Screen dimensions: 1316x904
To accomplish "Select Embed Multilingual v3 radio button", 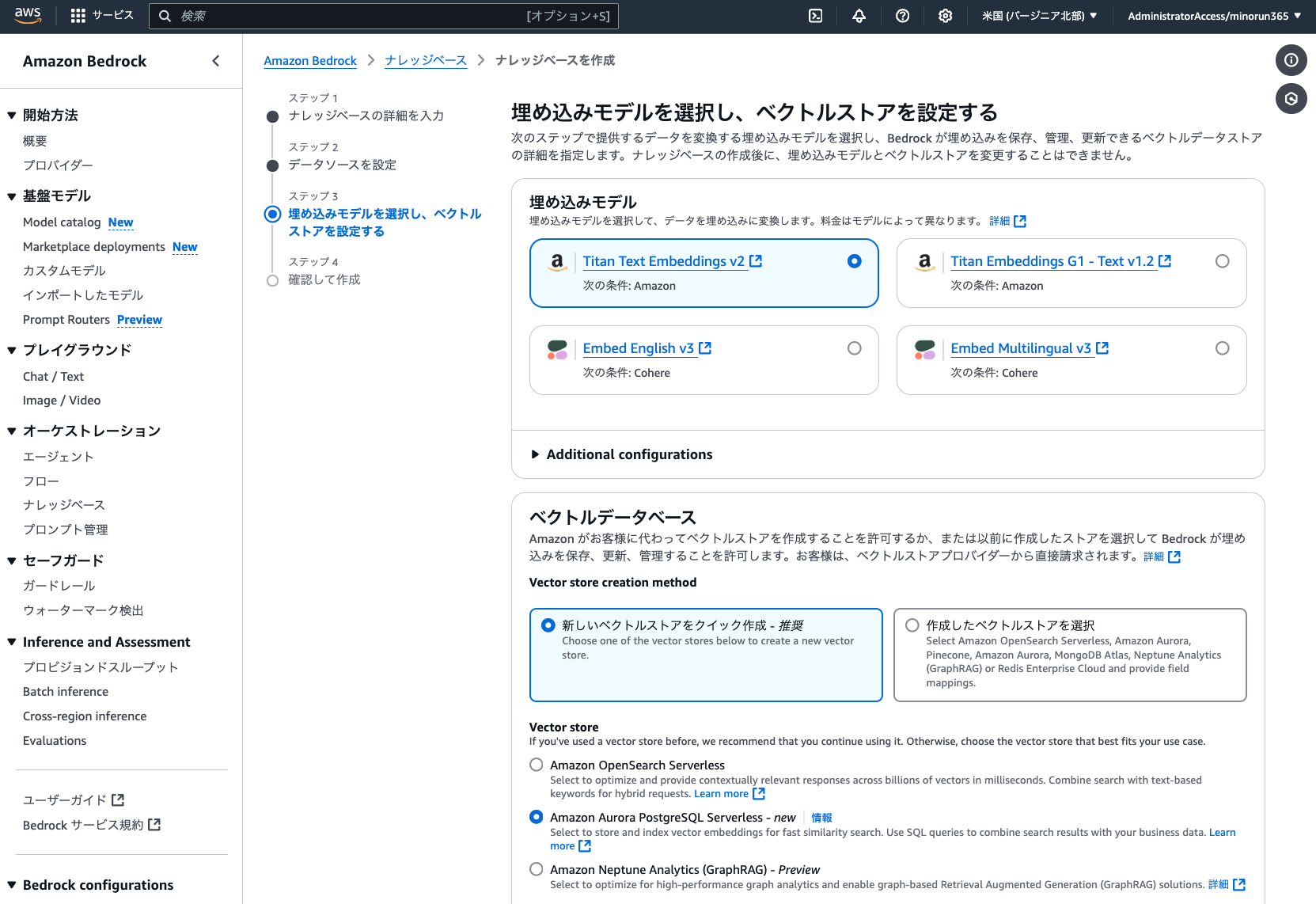I will coord(1222,348).
